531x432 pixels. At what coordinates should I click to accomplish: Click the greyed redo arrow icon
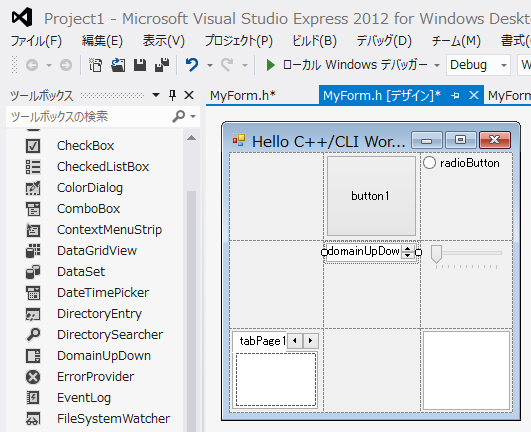[227, 65]
